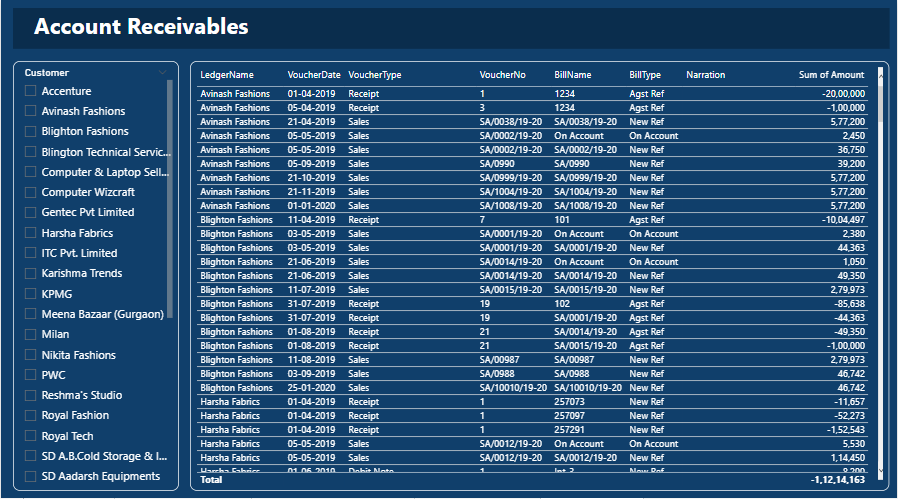Select the -85,638 receipt amount
The image size is (898, 499).
(x=849, y=304)
